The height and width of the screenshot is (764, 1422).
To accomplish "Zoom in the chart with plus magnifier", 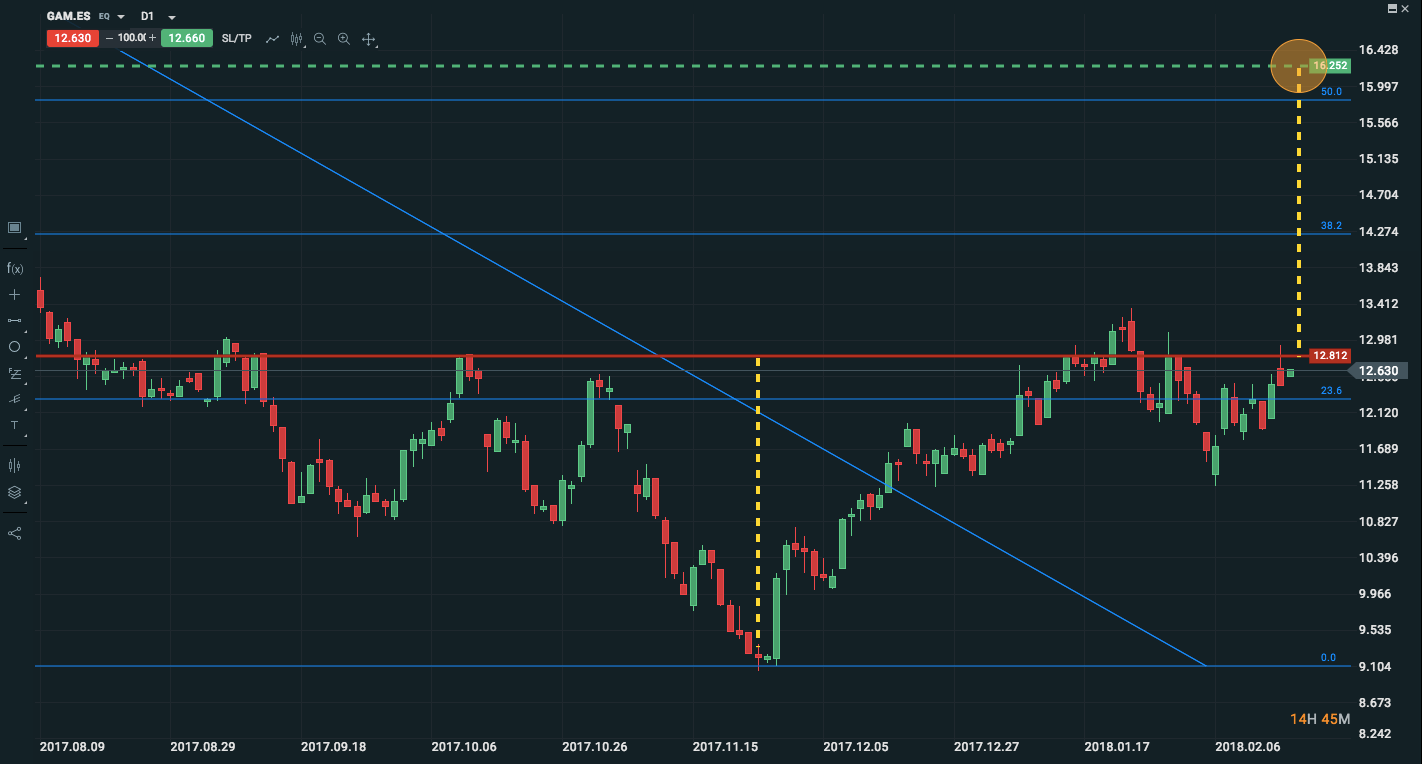I will 344,39.
